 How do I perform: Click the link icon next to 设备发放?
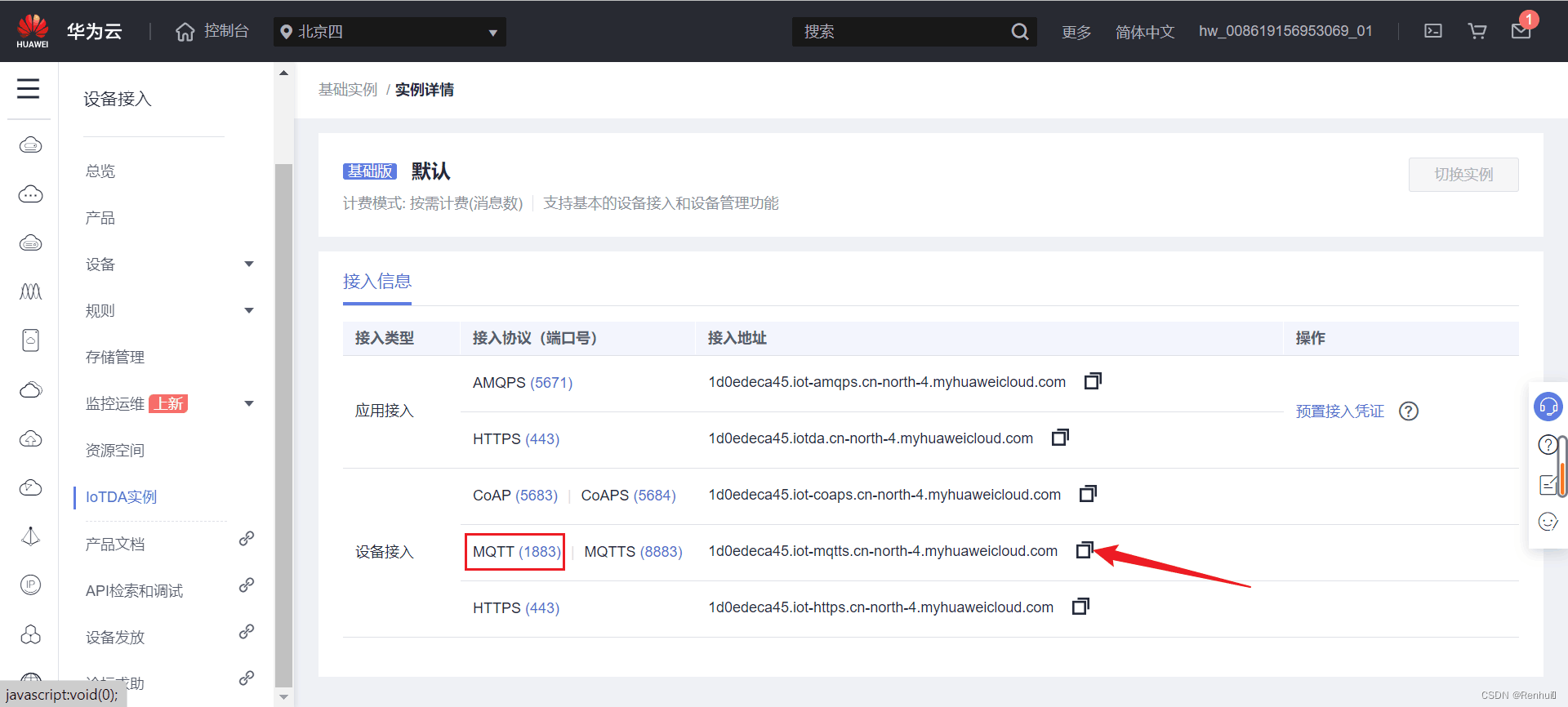247,632
